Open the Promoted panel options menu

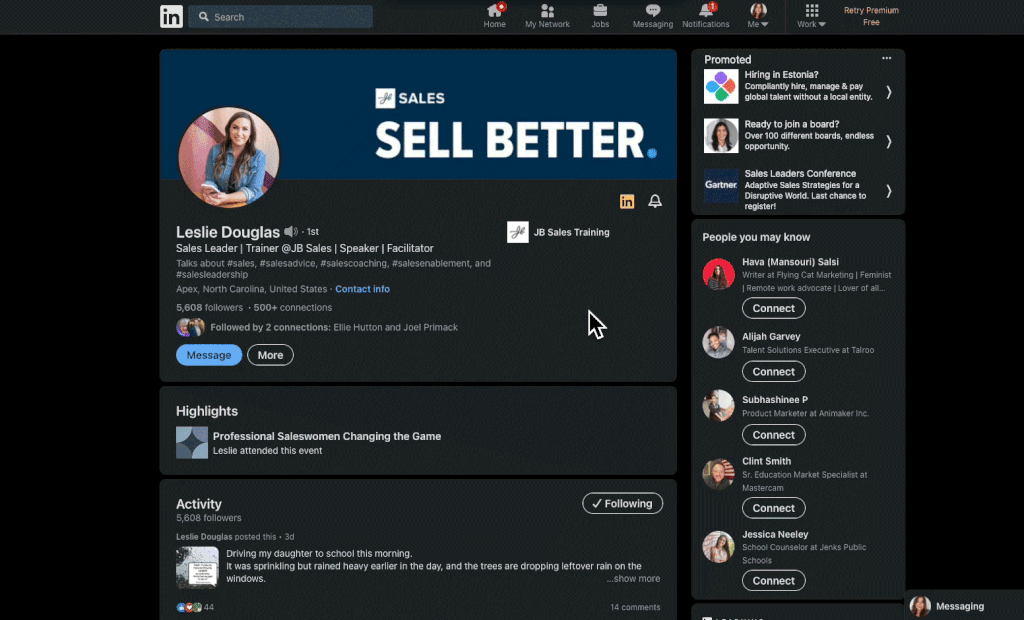point(886,58)
